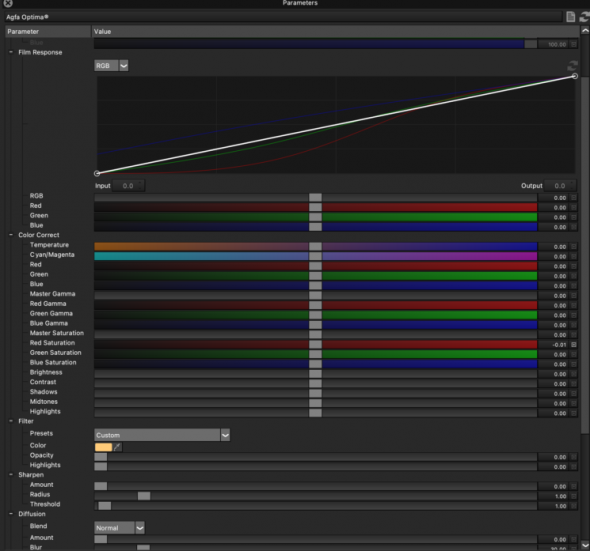Click the small icon right of Sharpen Radius value
The width and height of the screenshot is (590, 551).
[573, 496]
